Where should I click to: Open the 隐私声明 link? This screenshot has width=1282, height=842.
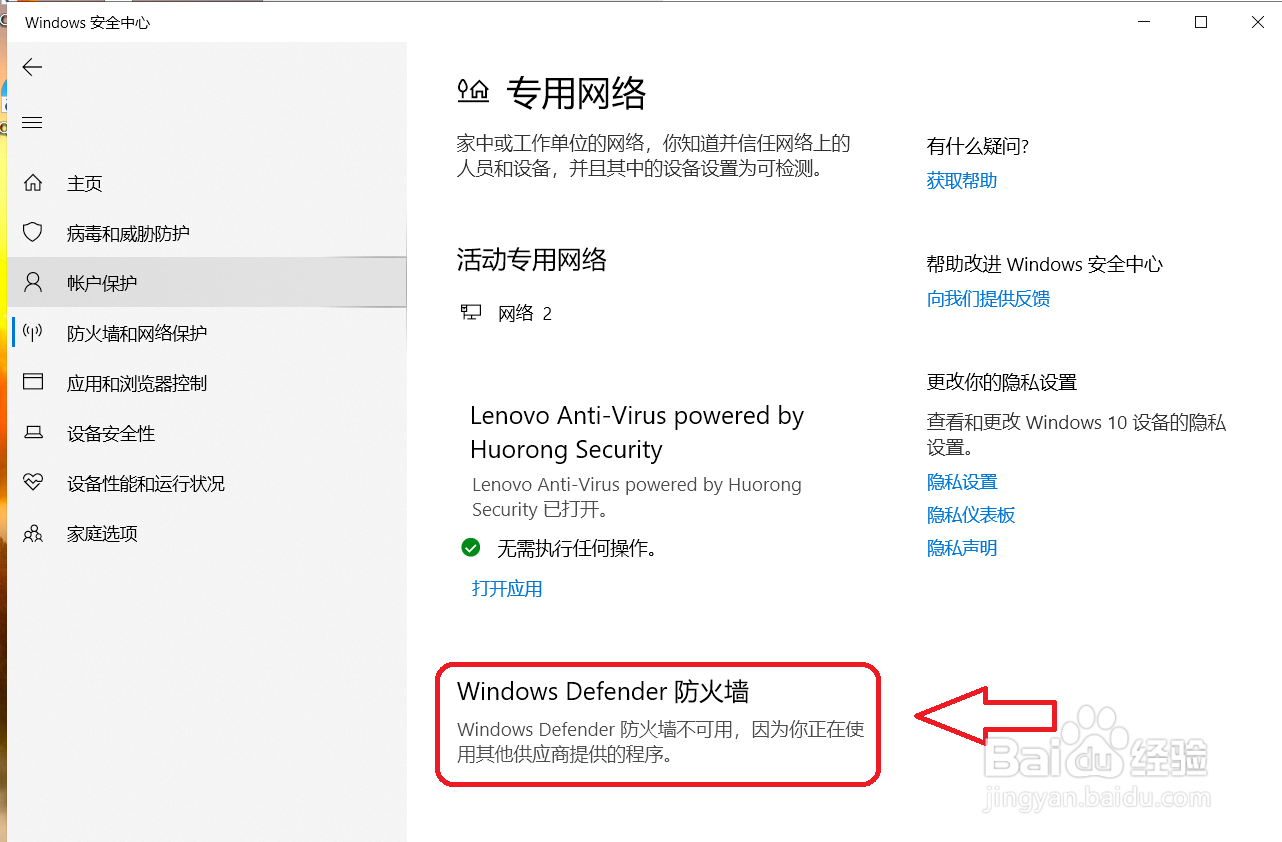tap(962, 548)
